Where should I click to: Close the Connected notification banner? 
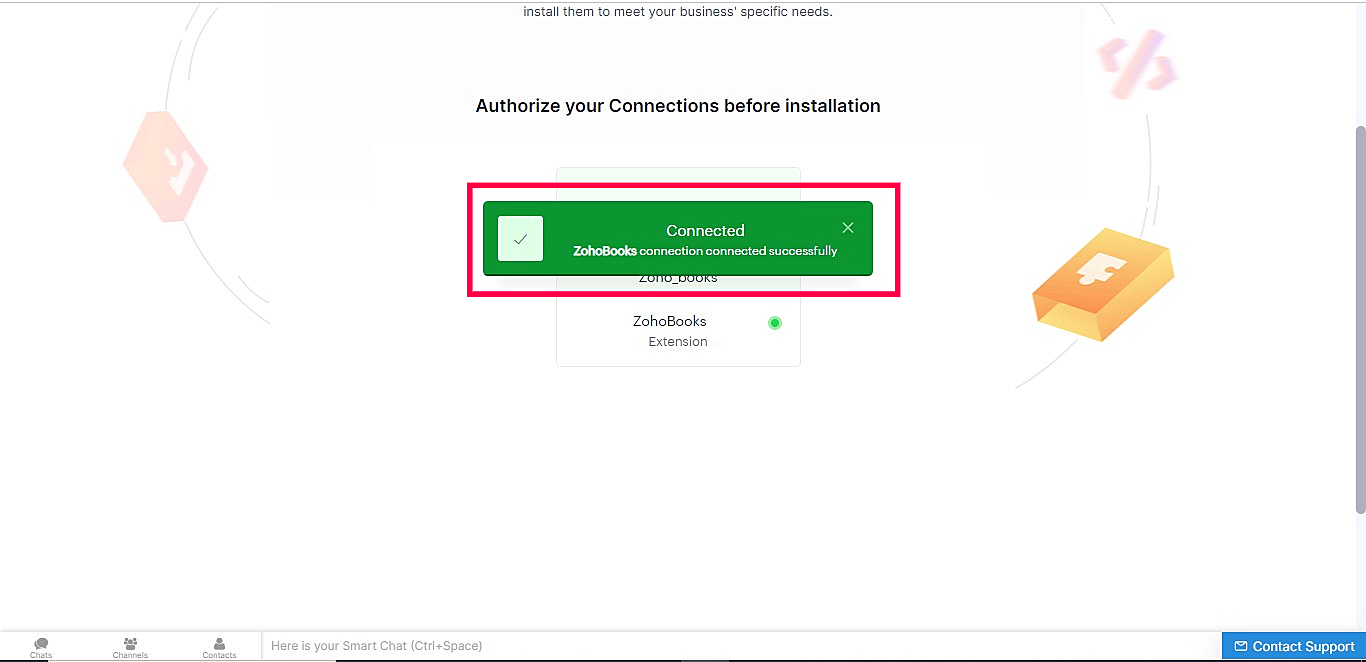[848, 228]
